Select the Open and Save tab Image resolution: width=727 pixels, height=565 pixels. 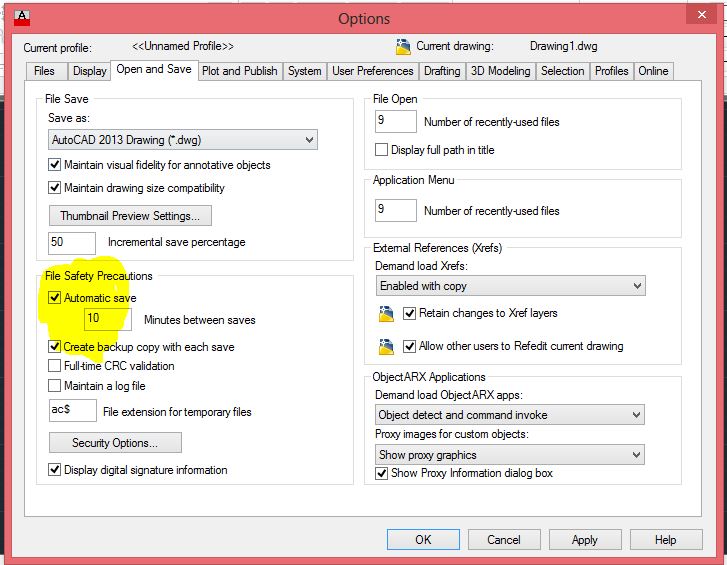pyautogui.click(x=154, y=70)
